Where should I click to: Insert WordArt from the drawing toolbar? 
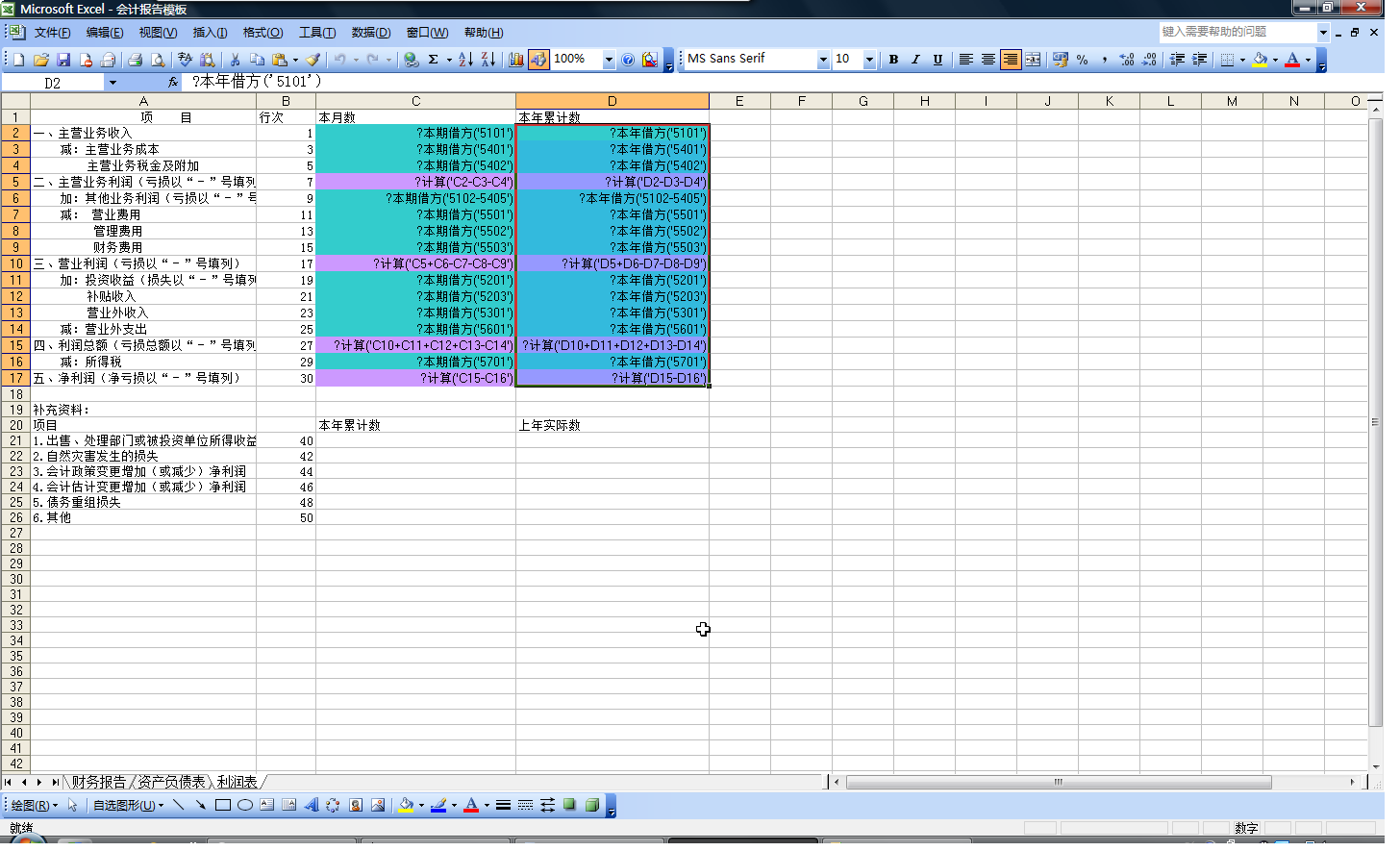312,805
